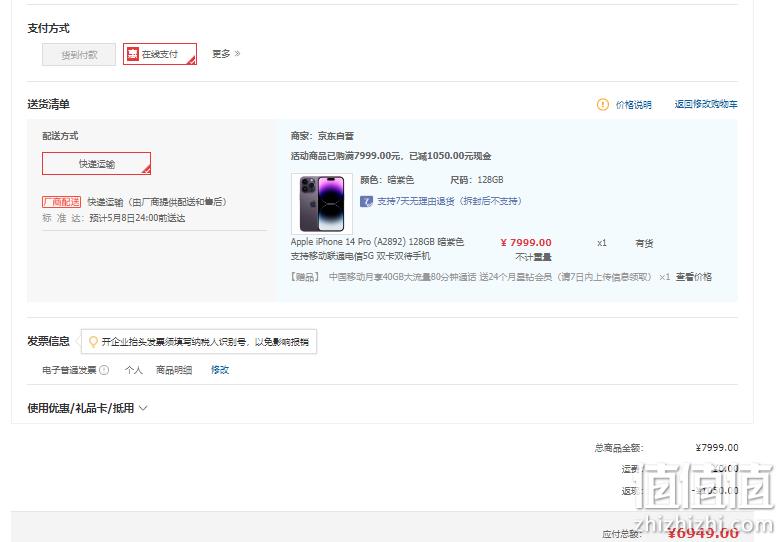Click the invoice tip lightbulb icon

[x=93, y=342]
